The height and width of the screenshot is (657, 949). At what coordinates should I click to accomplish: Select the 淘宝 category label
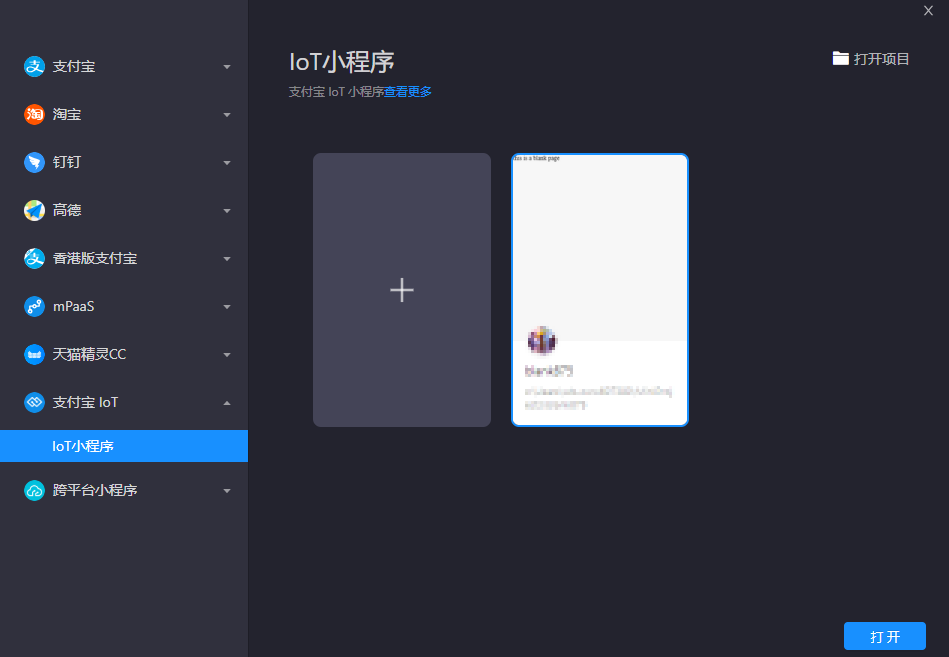point(67,114)
